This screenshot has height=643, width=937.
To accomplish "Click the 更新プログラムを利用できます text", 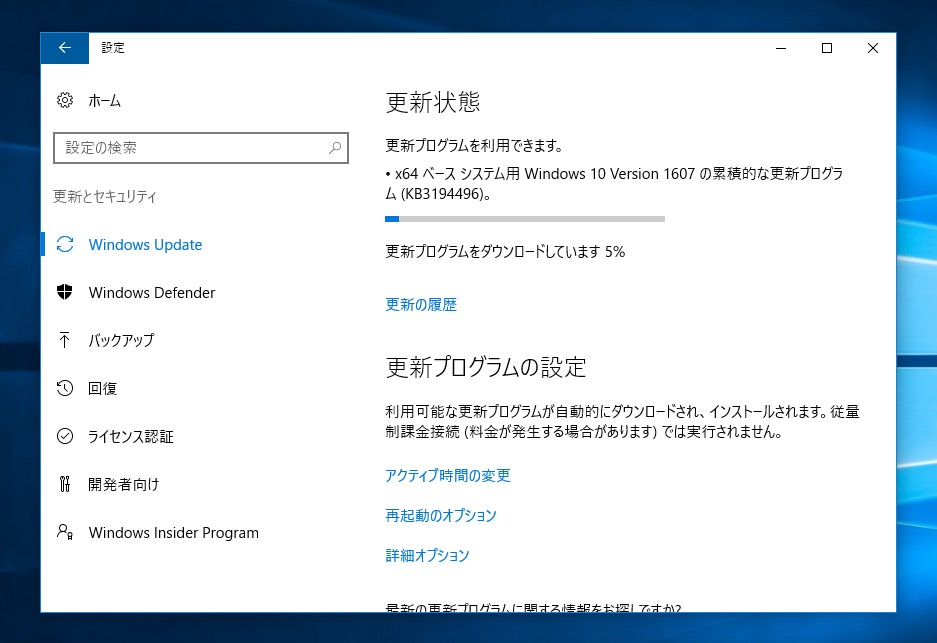I will (474, 145).
